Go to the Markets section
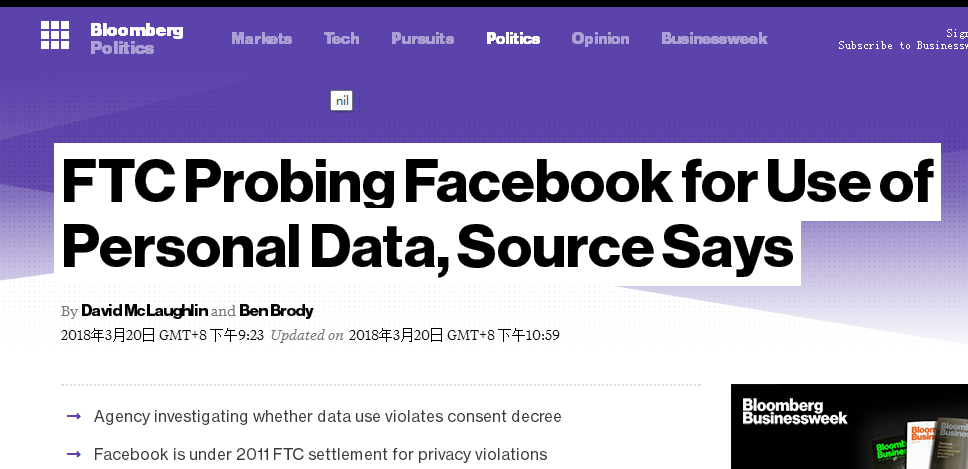Screen dimensions: 968x469 tap(262, 39)
